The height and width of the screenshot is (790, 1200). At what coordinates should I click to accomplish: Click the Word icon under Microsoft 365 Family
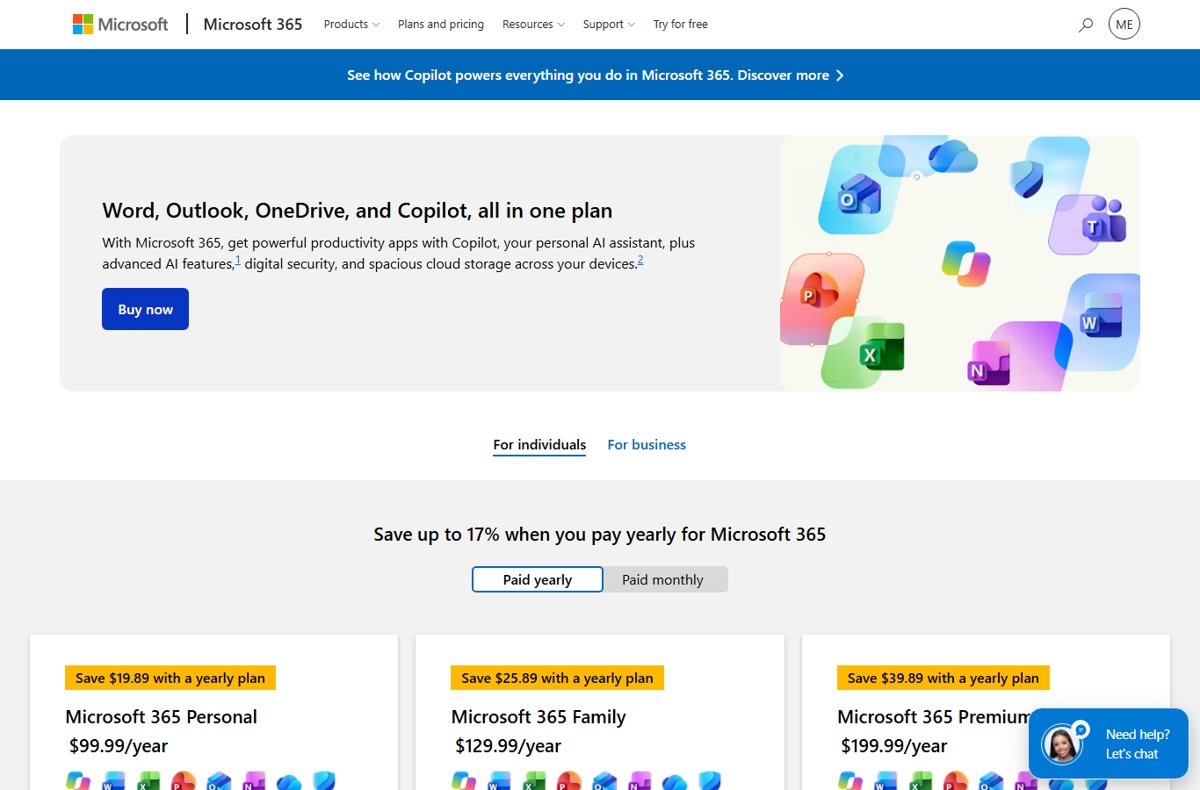click(x=499, y=781)
